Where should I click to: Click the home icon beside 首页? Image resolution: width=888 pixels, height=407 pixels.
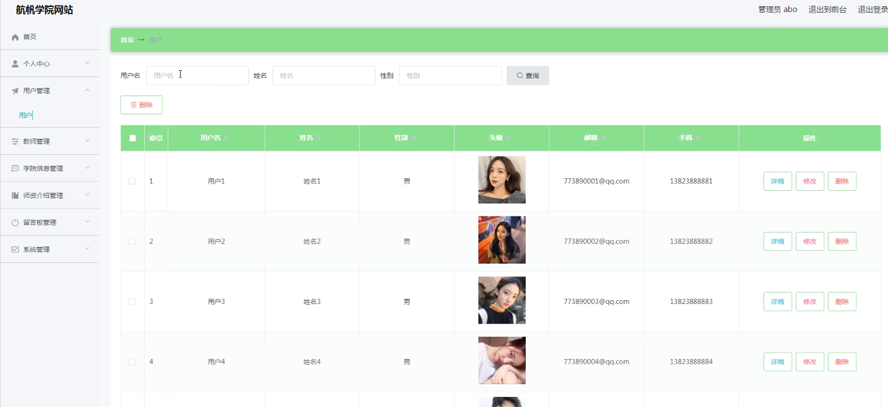[x=15, y=37]
